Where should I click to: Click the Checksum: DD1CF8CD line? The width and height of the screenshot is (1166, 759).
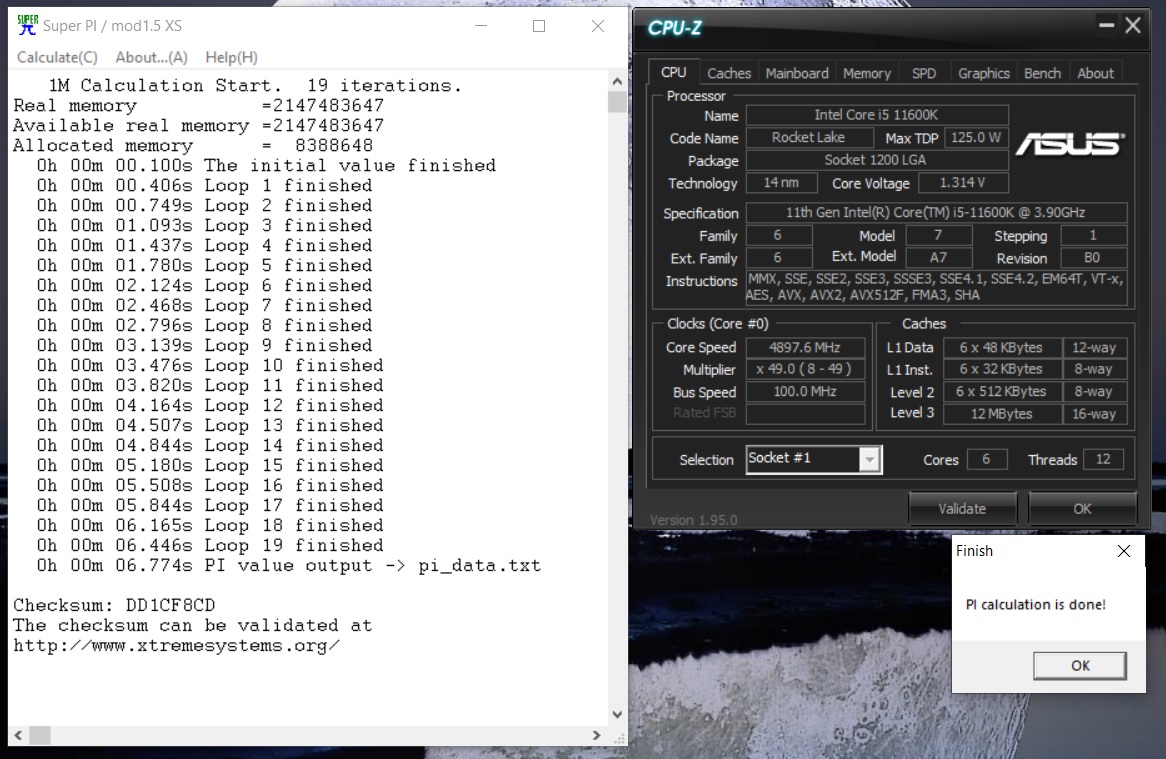(114, 605)
